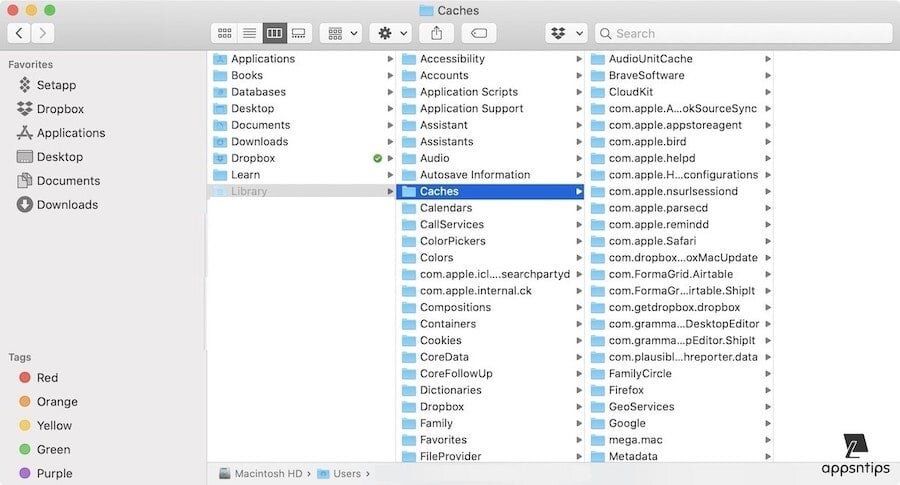This screenshot has width=900, height=485.
Task: Open the gear Action menu
Action: tap(389, 33)
